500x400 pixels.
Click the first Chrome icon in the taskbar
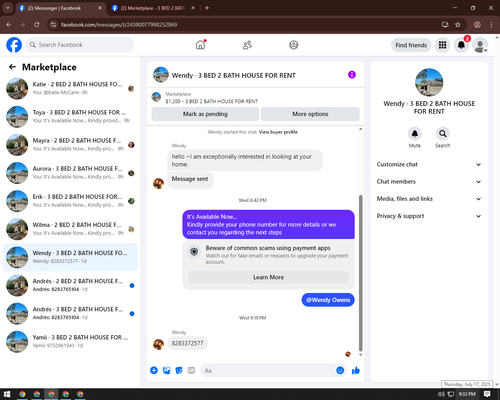click(22, 394)
